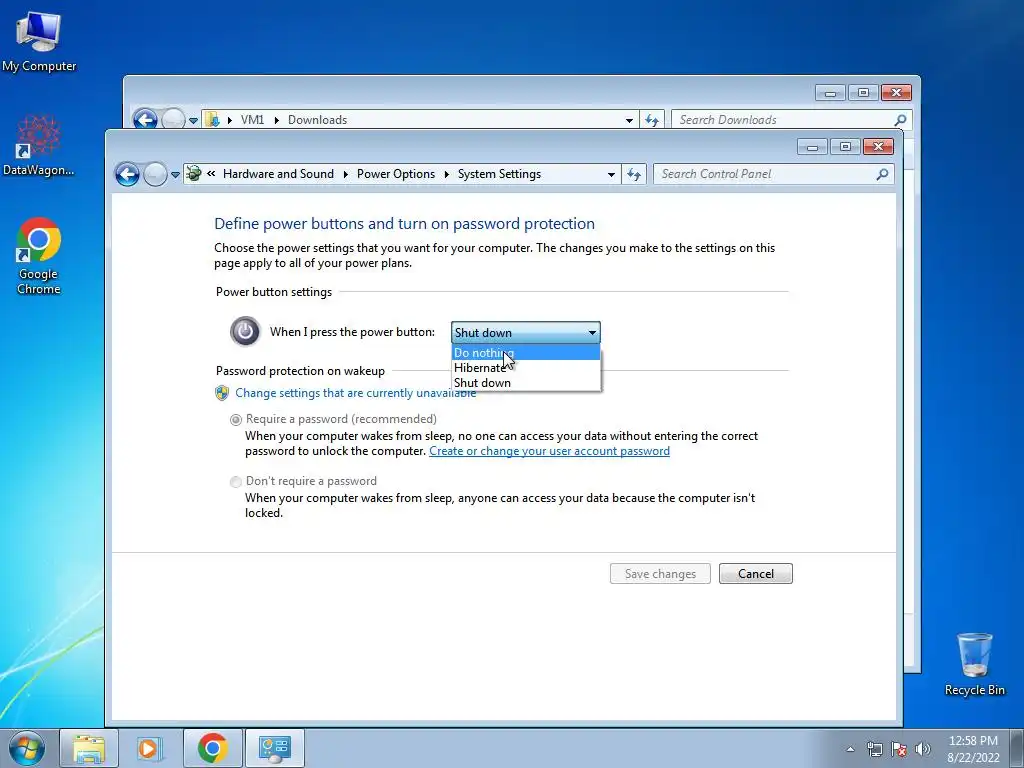The height and width of the screenshot is (768, 1024).
Task: Open Create or change your user account password
Action: 549,451
